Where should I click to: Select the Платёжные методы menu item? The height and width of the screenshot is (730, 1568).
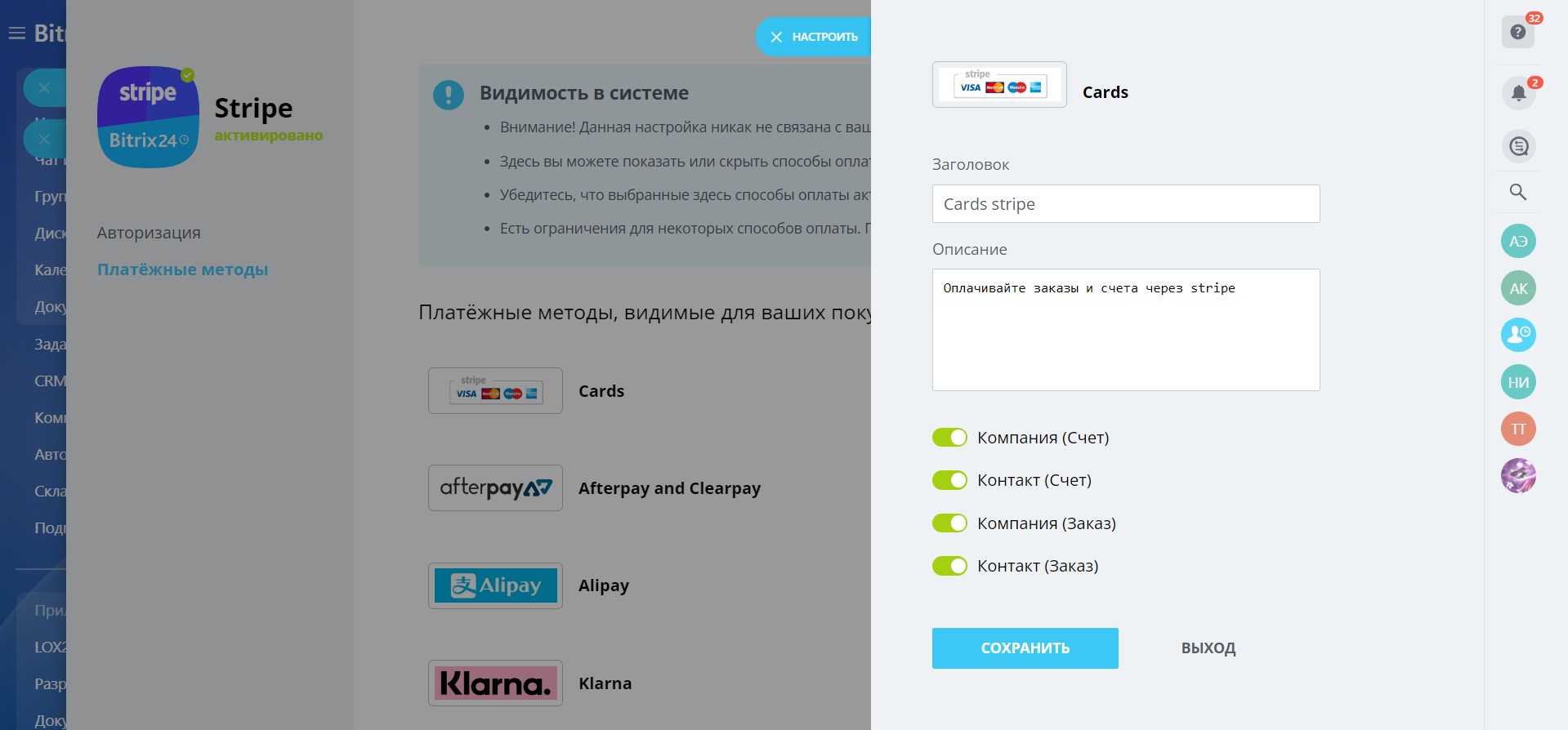click(x=182, y=269)
